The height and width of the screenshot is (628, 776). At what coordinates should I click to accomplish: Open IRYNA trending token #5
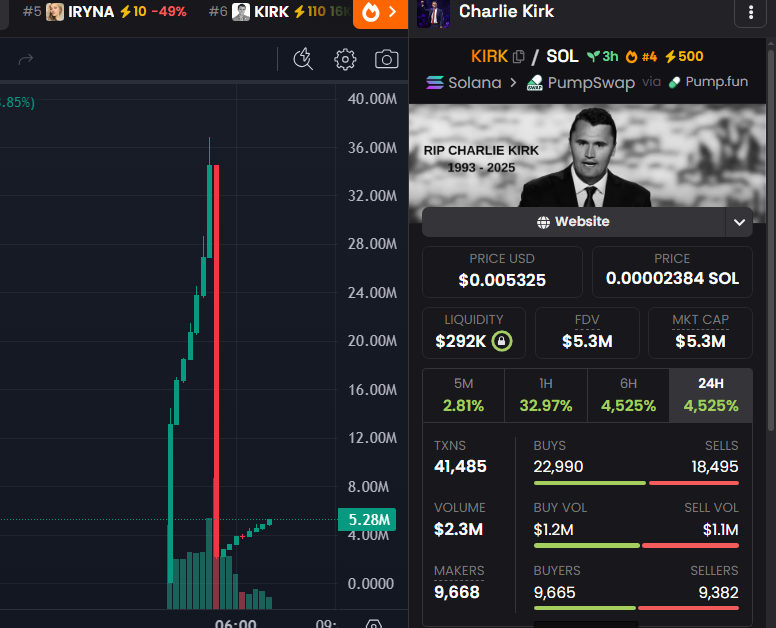[104, 12]
